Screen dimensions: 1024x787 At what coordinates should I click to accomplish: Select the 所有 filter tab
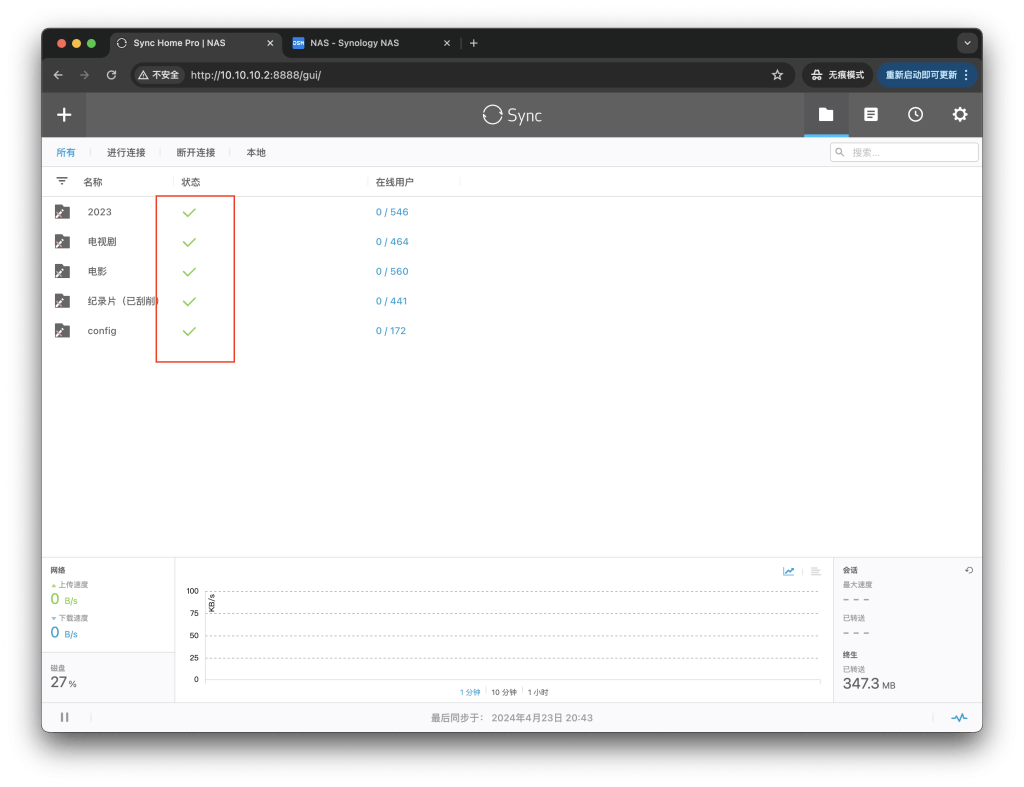(65, 152)
